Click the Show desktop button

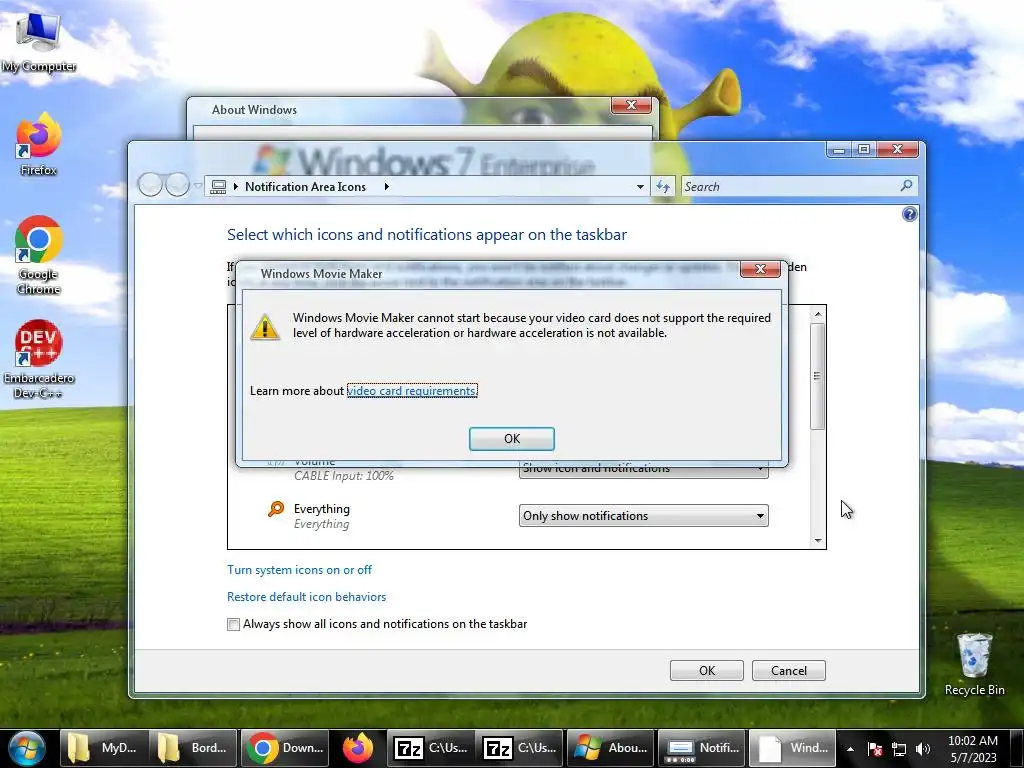(1017, 748)
